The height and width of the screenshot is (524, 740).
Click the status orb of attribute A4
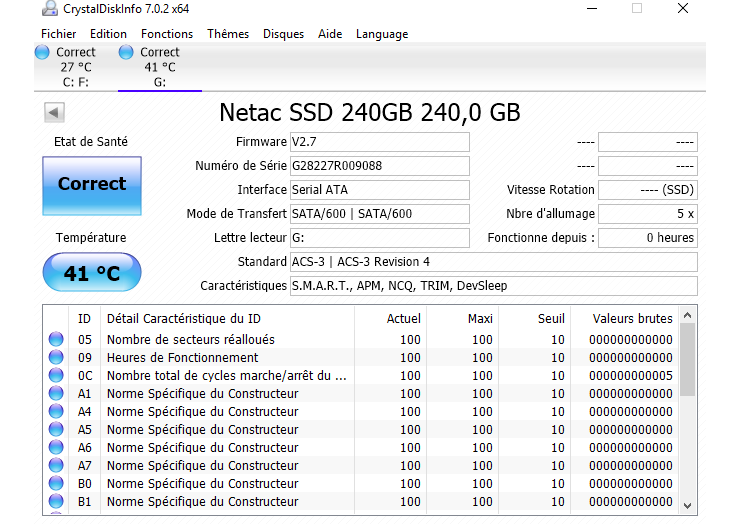click(56, 411)
